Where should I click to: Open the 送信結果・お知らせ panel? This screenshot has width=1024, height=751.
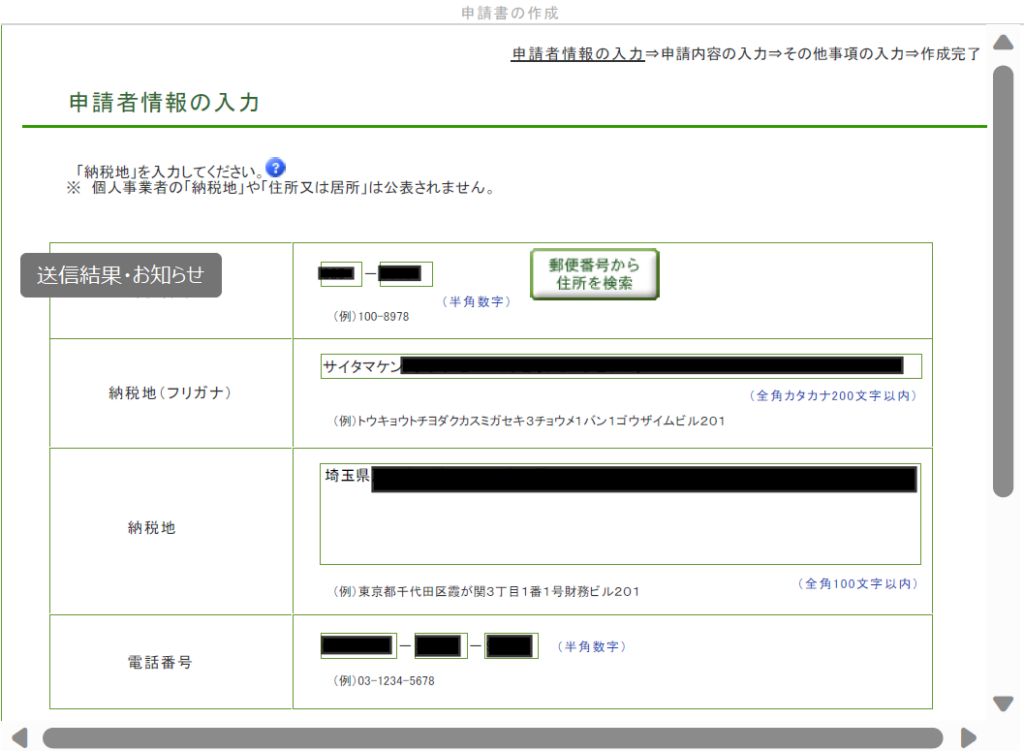point(121,275)
